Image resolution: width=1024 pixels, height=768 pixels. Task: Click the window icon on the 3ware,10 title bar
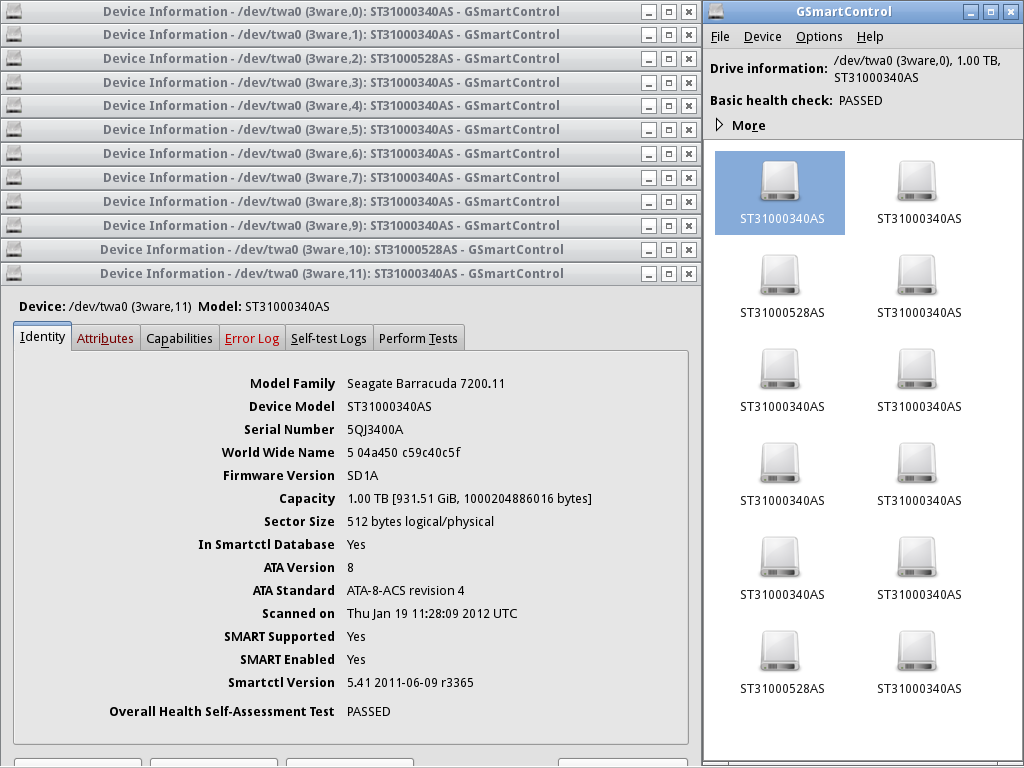tap(14, 249)
